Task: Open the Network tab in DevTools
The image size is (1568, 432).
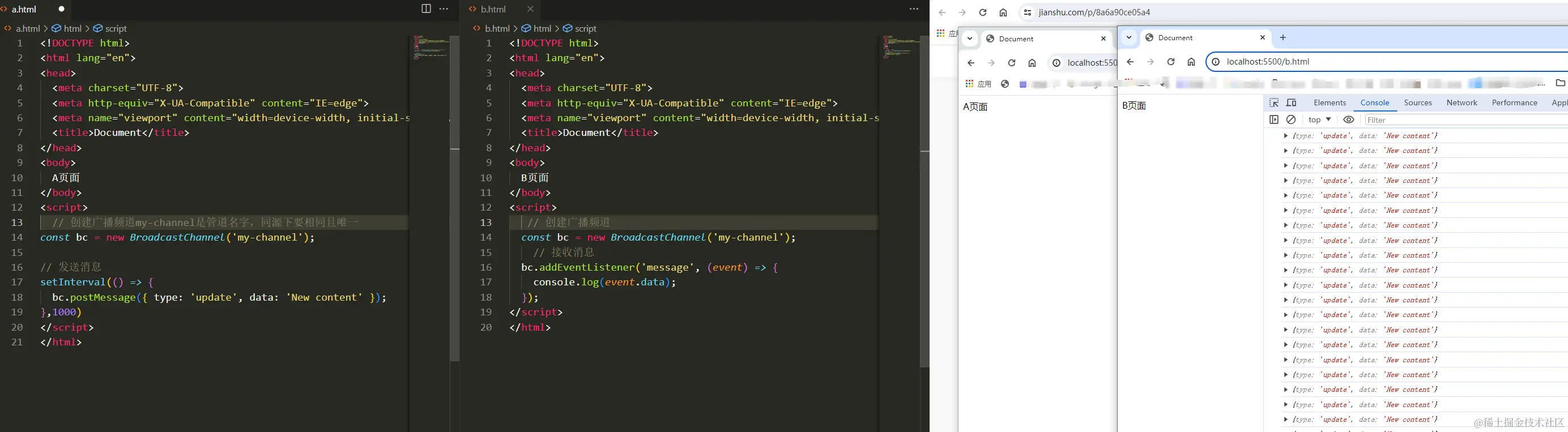Action: [1462, 103]
